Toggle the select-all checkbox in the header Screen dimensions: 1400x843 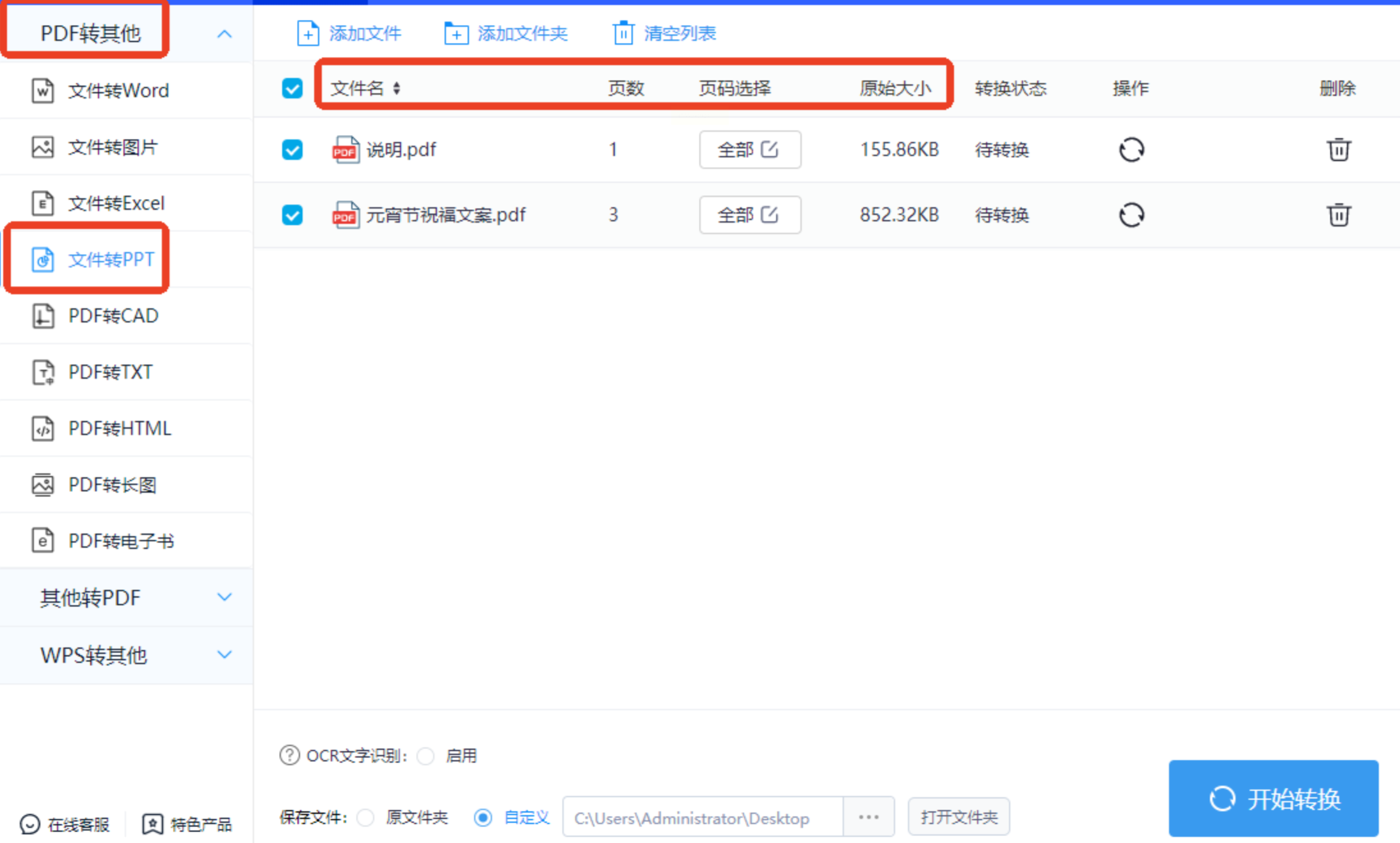click(292, 88)
